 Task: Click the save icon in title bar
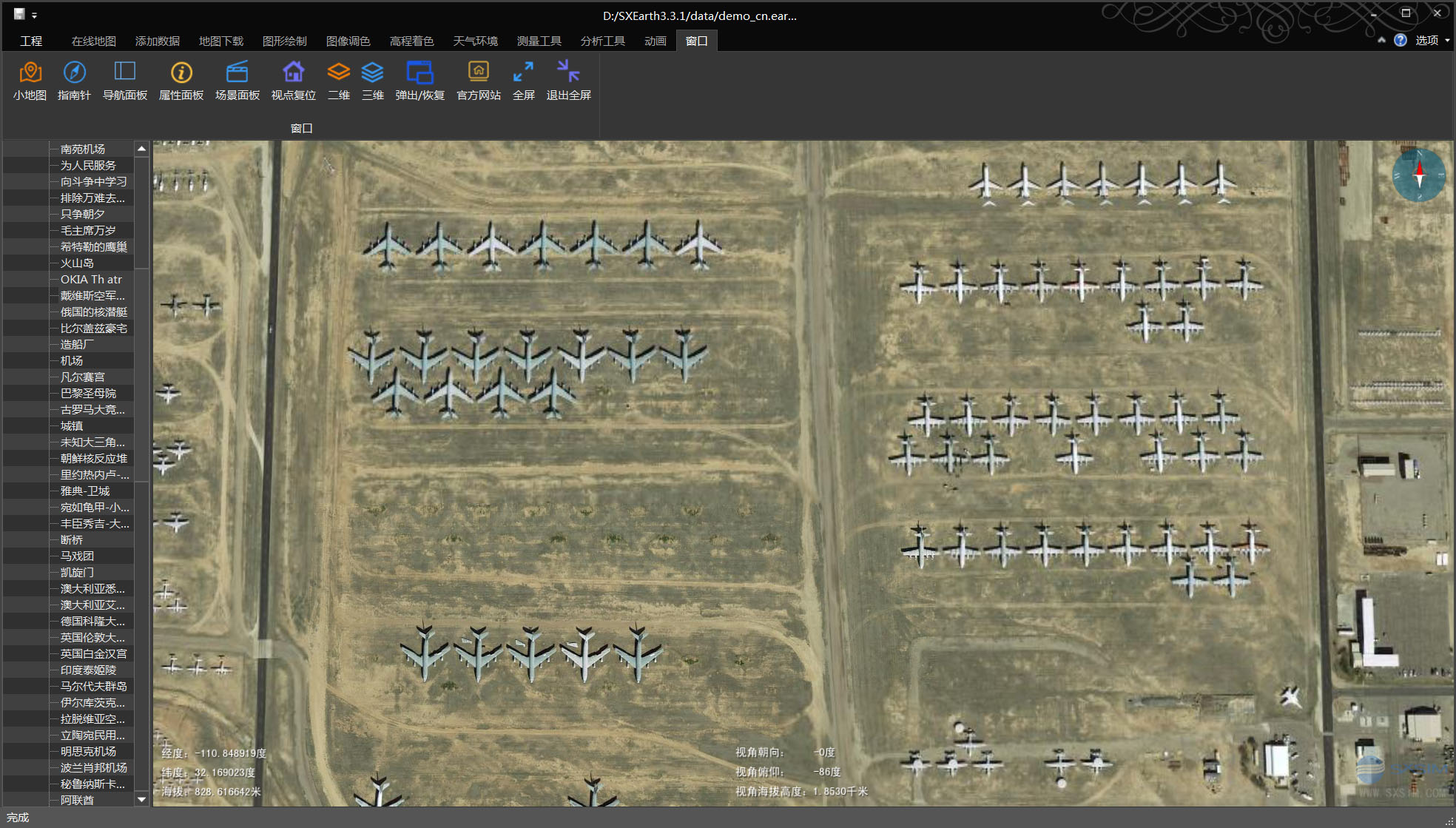(x=19, y=14)
